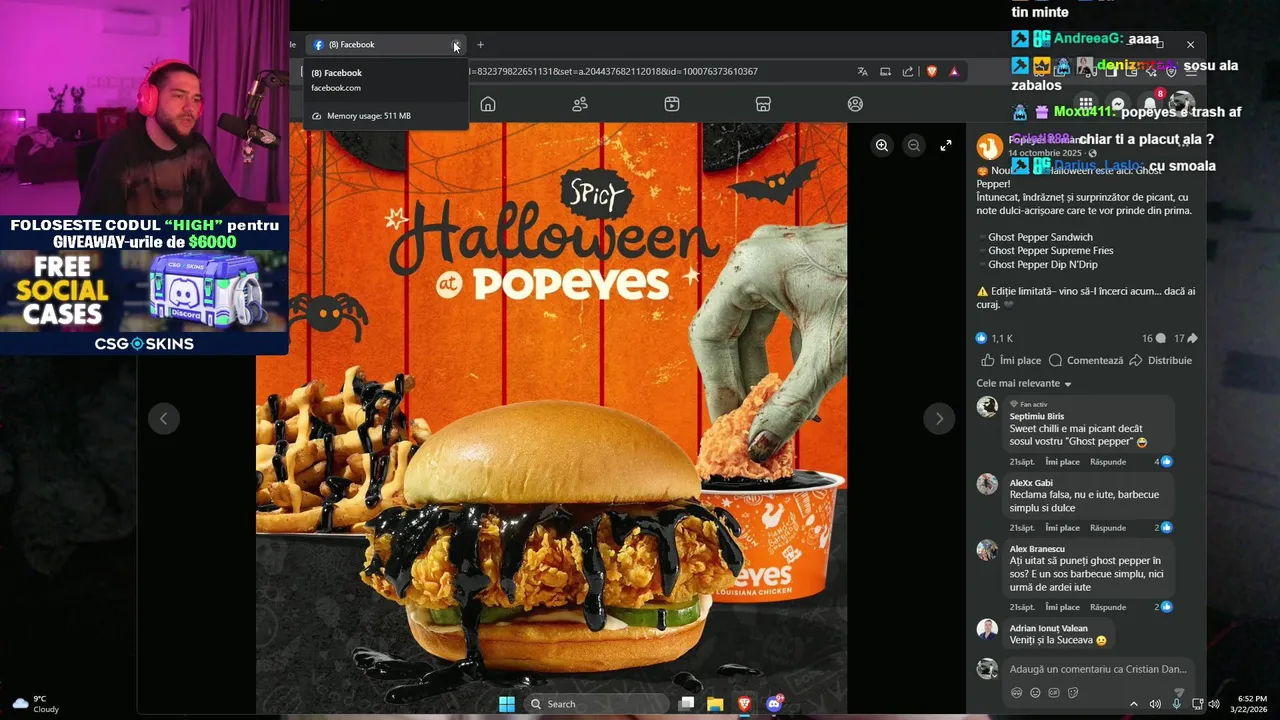The image size is (1280, 720).
Task: Click Îmi place under Septimiu Biris comment
Action: pos(1062,462)
